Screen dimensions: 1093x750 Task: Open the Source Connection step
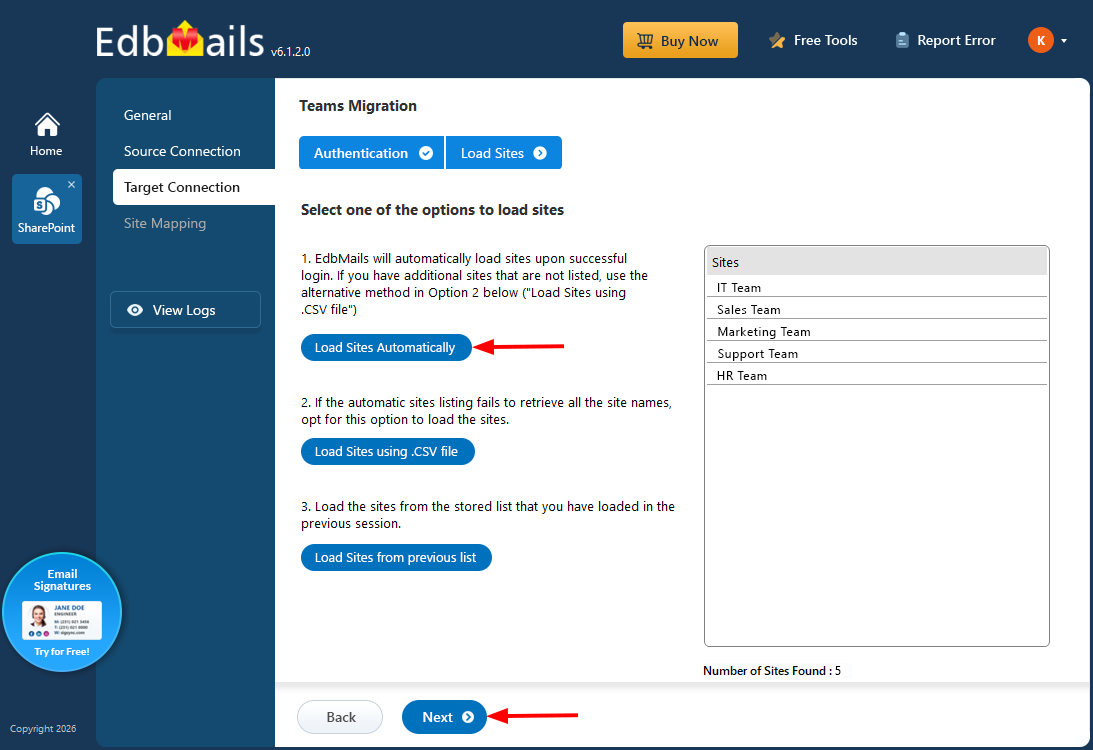182,151
